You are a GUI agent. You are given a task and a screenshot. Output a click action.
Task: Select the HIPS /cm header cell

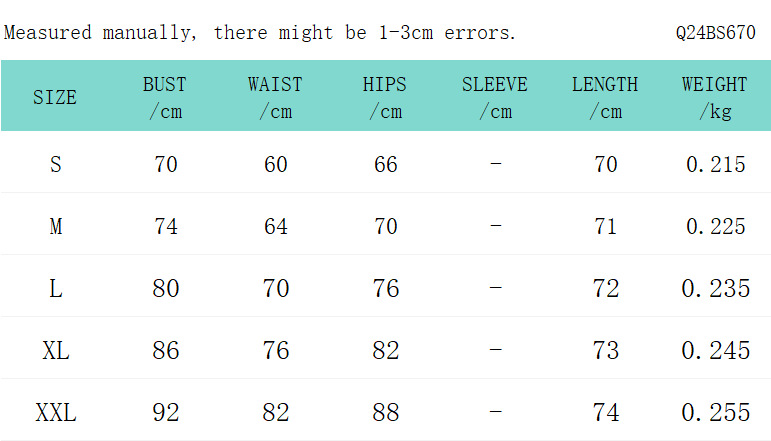pos(385,97)
